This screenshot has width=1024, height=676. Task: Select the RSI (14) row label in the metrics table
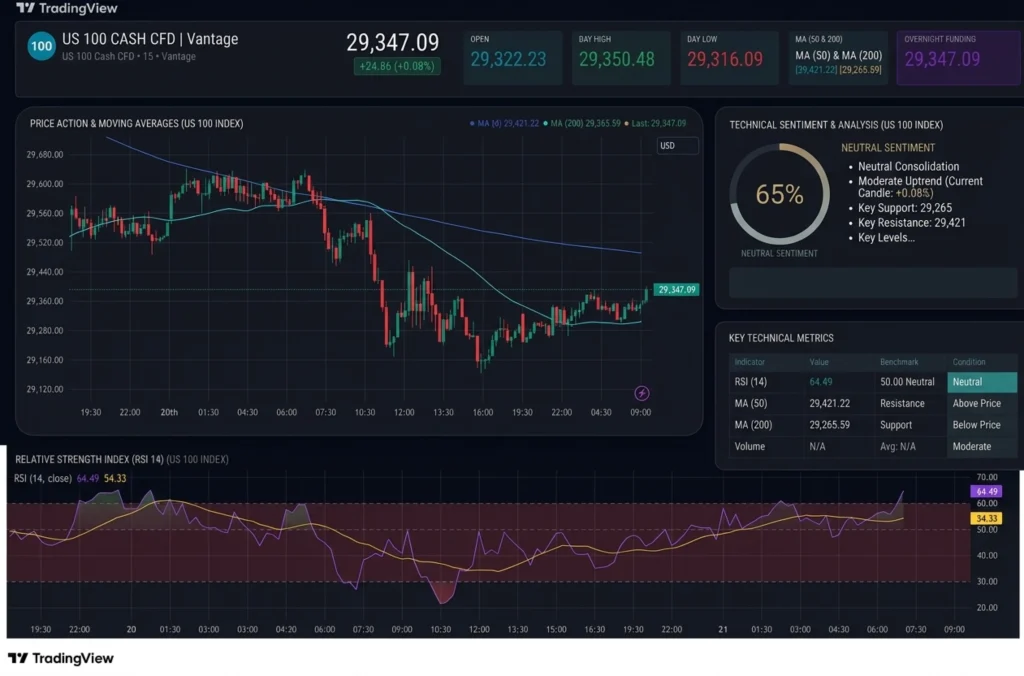751,382
